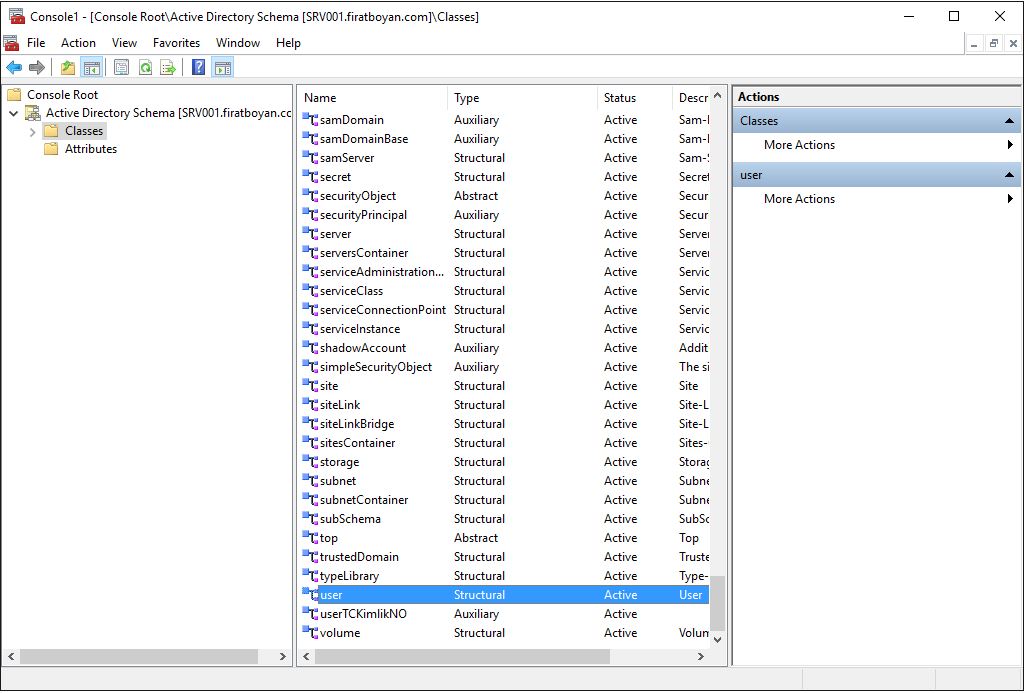Click the class list vertical scrollbar thumb

point(718,603)
